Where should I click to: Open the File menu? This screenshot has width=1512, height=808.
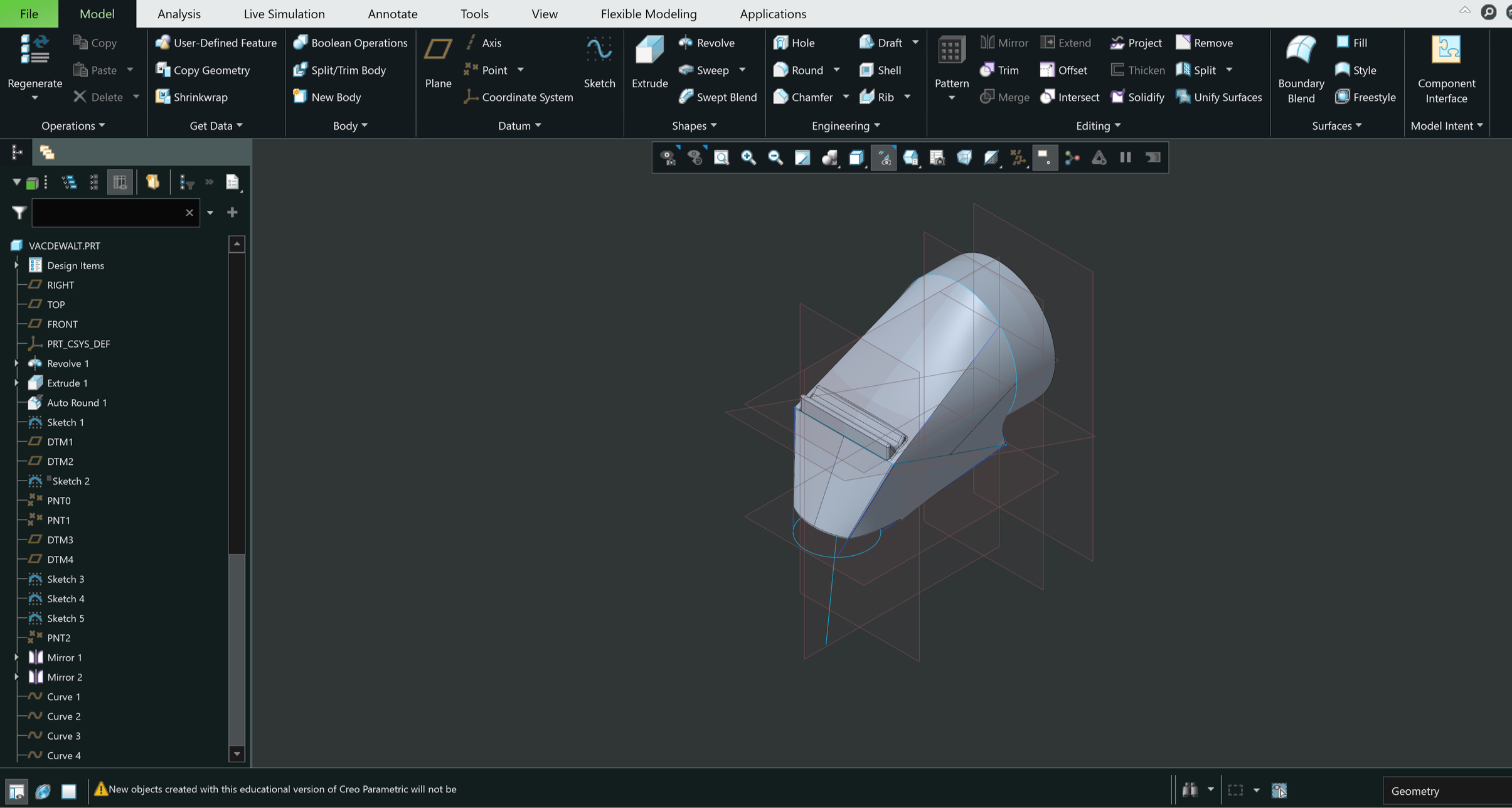pyautogui.click(x=28, y=13)
